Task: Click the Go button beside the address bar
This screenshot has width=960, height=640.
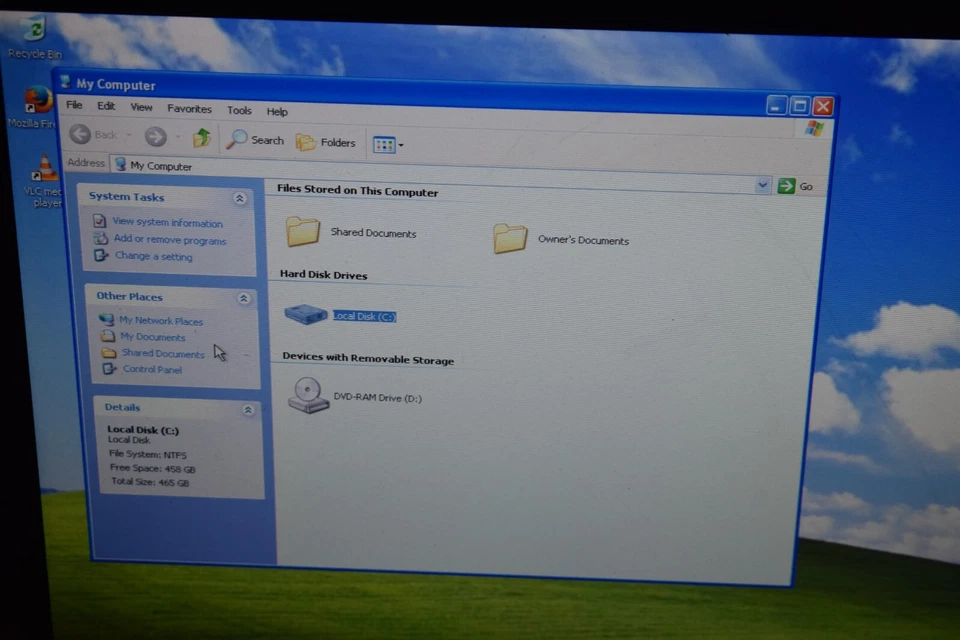Action: (x=797, y=186)
